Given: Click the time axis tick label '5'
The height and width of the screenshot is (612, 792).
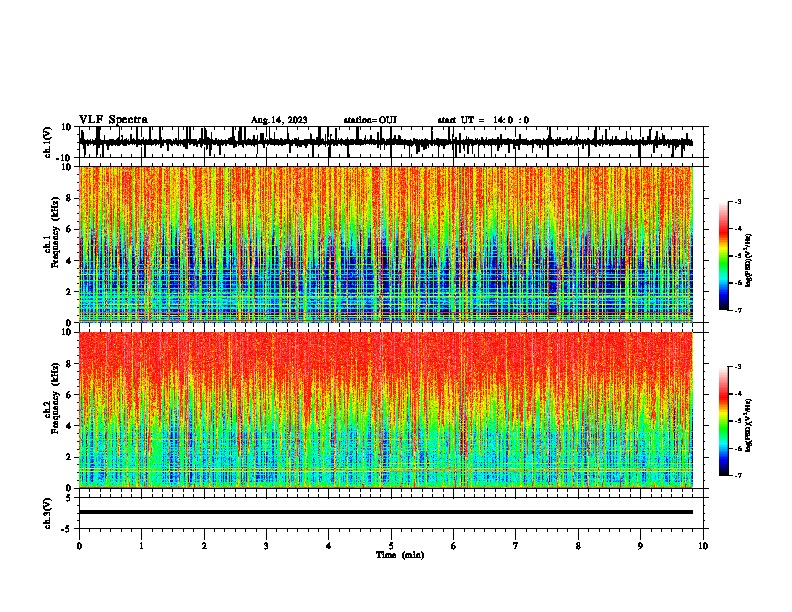Looking at the screenshot, I should click(391, 546).
